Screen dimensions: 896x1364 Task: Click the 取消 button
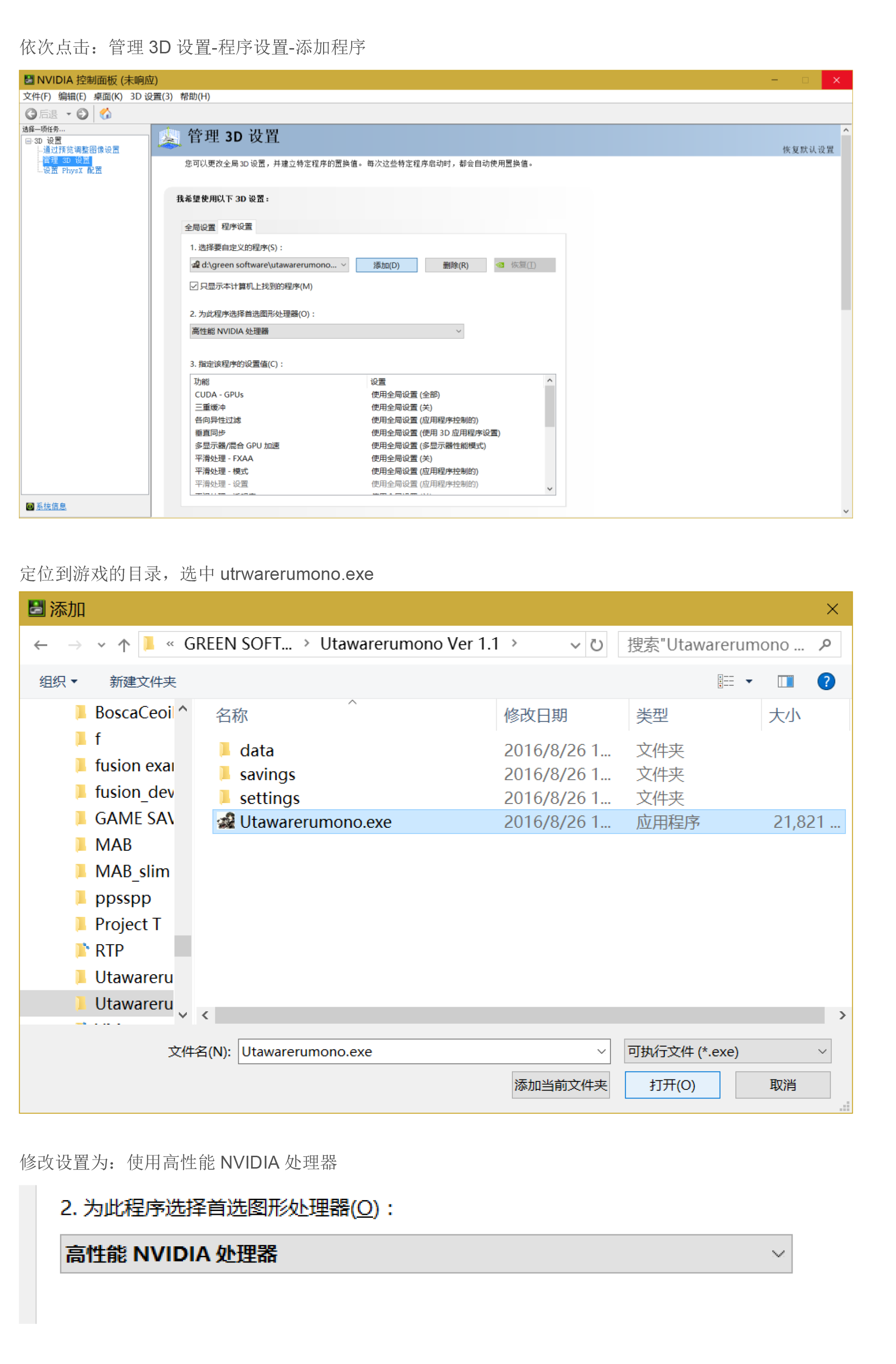[x=783, y=1084]
